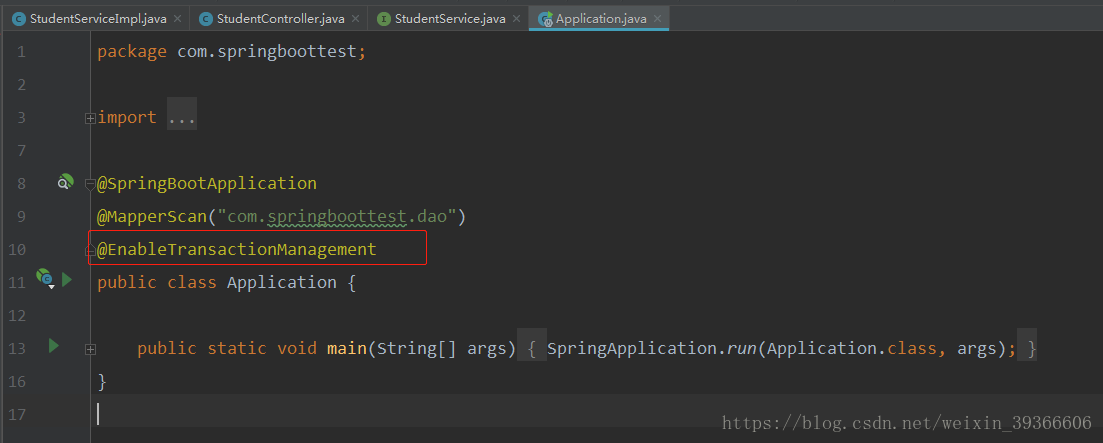The height and width of the screenshot is (443, 1103).
Task: Click Spring bean gutter icon on line 8
Action: point(65,183)
